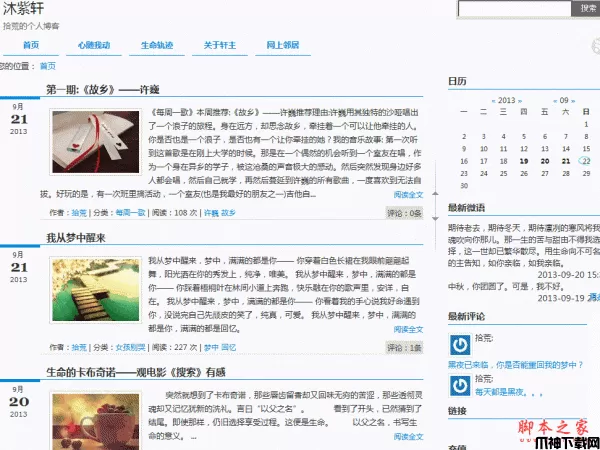Click 评论:1条 on 我从梦中醒来 post
The image size is (600, 450).
coord(404,347)
